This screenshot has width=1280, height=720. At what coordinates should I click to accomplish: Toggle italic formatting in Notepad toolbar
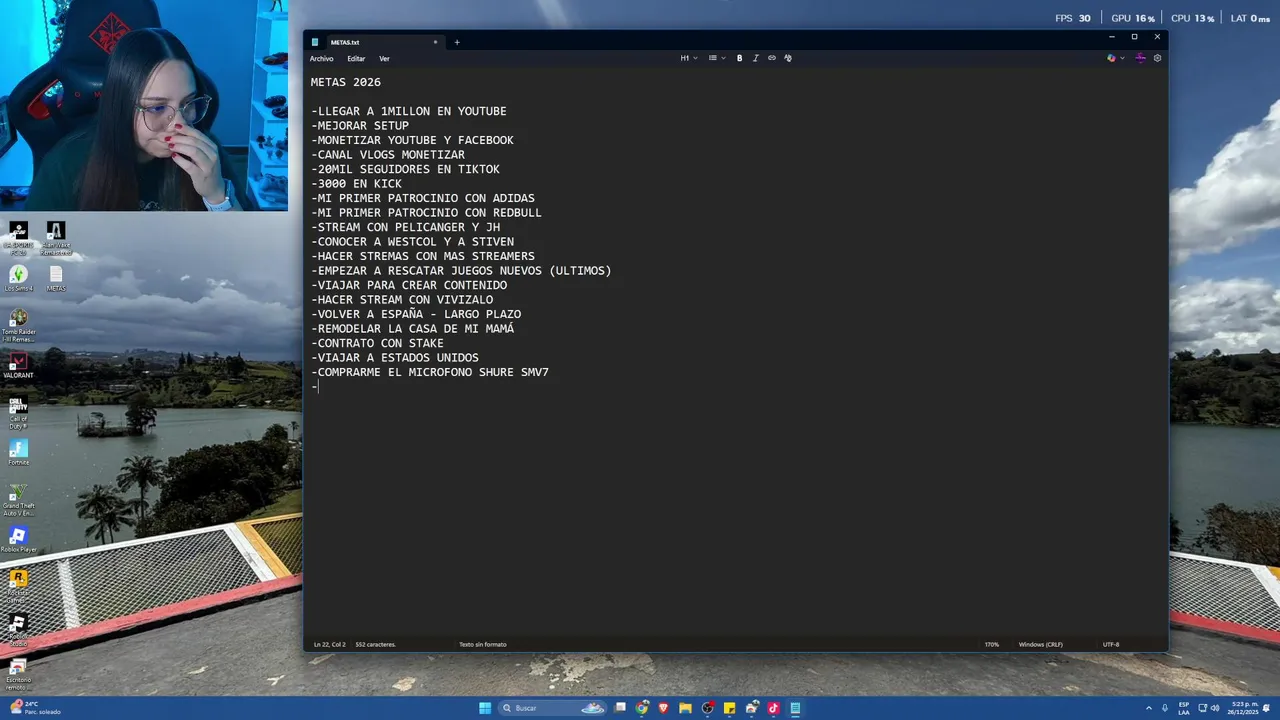click(755, 58)
